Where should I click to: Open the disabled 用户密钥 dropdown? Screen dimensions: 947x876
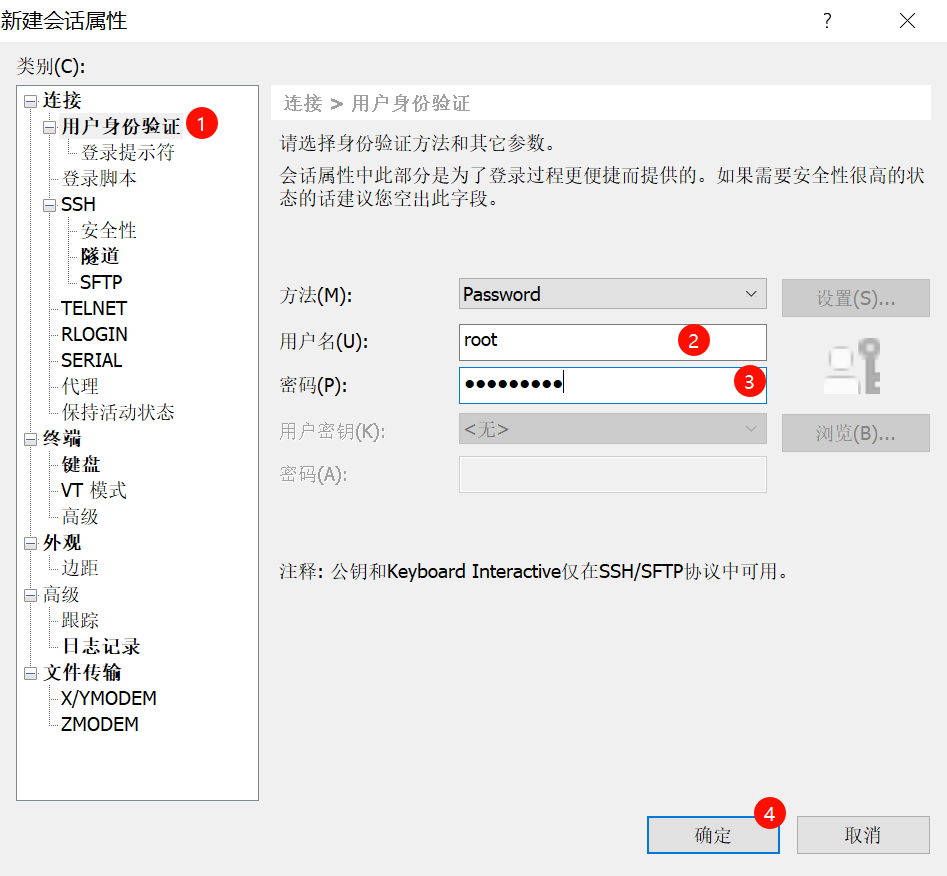point(612,429)
